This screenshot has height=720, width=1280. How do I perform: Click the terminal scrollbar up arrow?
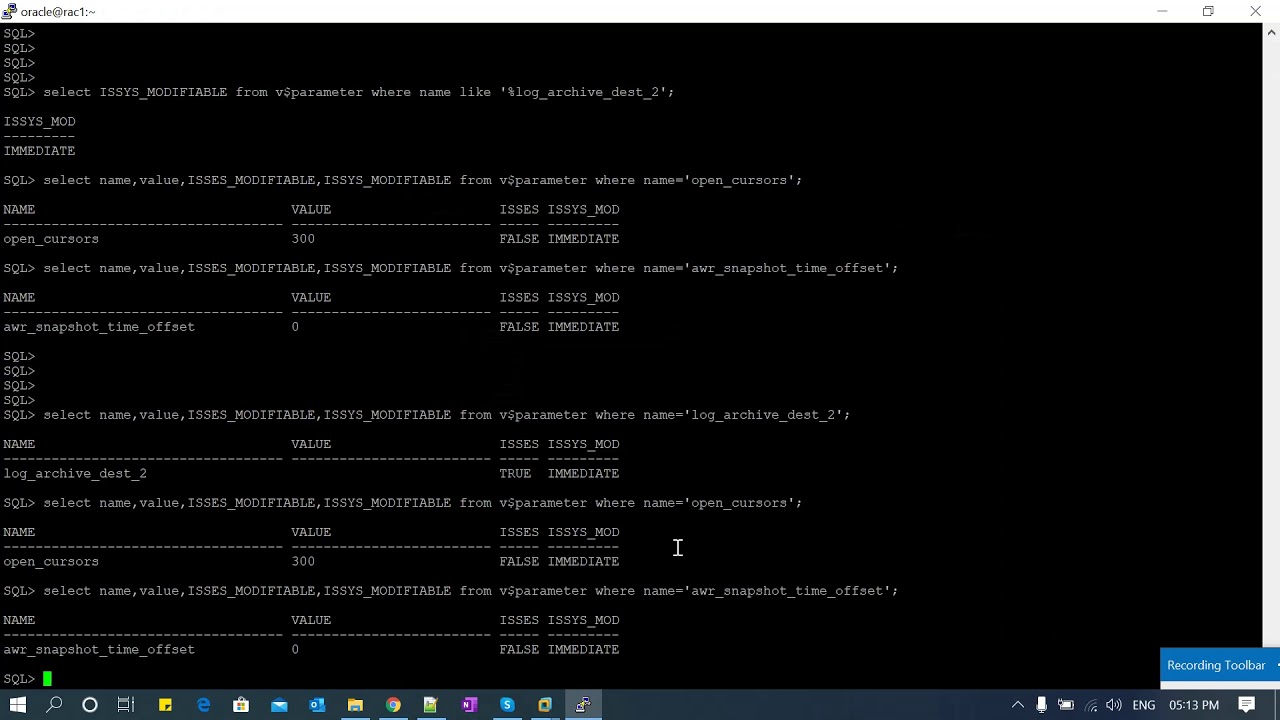1271,33
